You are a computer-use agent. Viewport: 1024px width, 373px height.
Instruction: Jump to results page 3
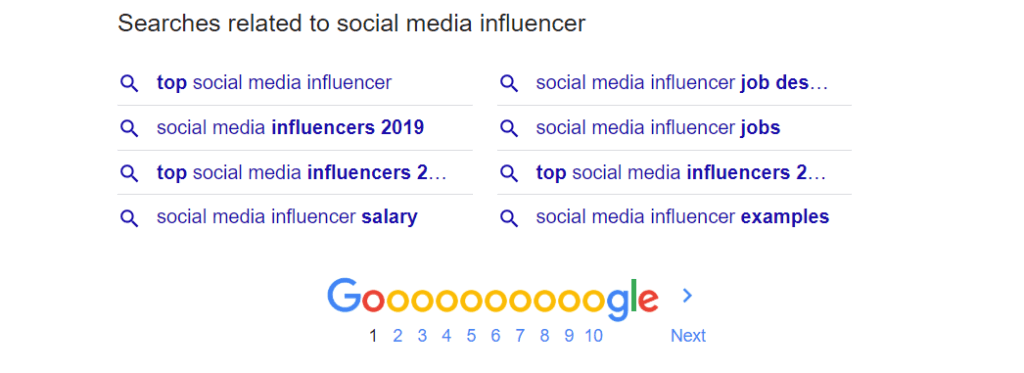(422, 336)
